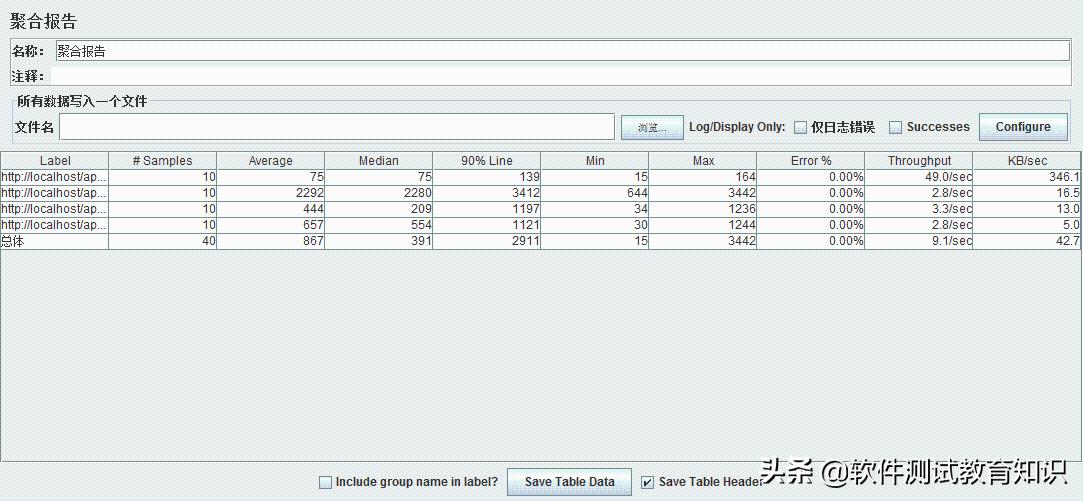Click into the 名称 name field
This screenshot has width=1083, height=501.
click(560, 51)
